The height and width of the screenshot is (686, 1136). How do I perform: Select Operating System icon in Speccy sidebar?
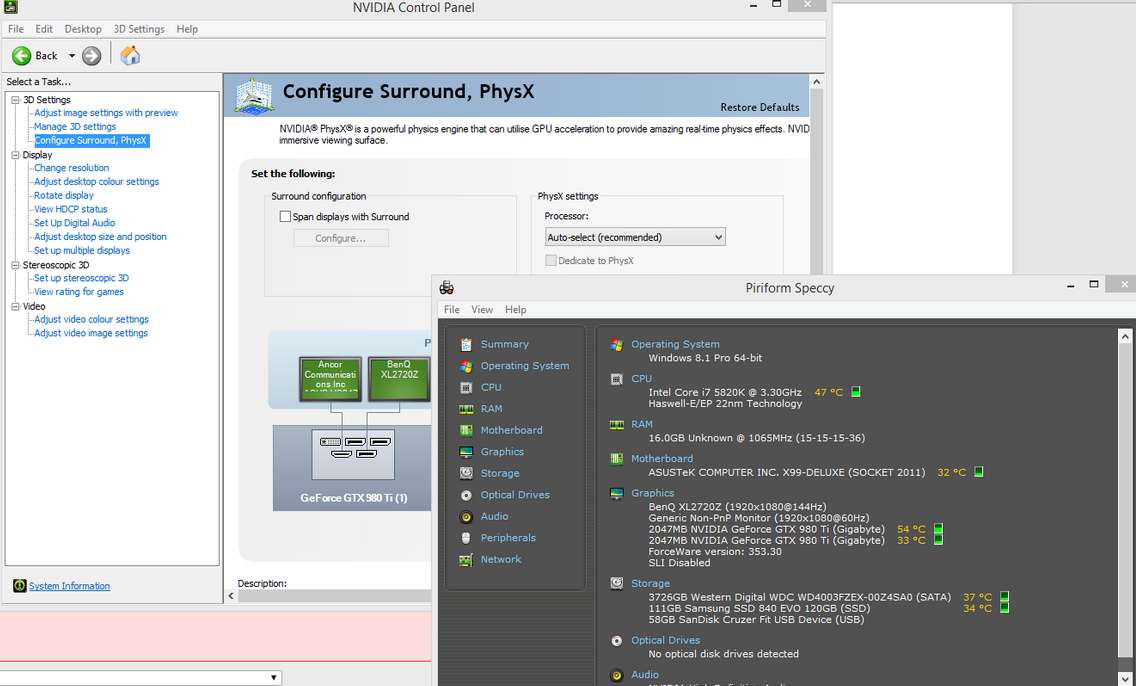coord(467,366)
